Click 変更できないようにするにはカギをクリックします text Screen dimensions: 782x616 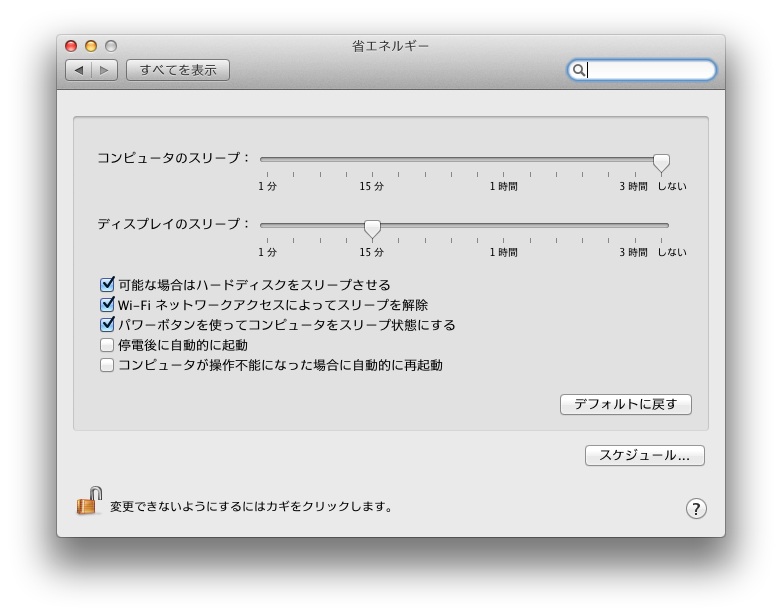pyautogui.click(x=251, y=507)
